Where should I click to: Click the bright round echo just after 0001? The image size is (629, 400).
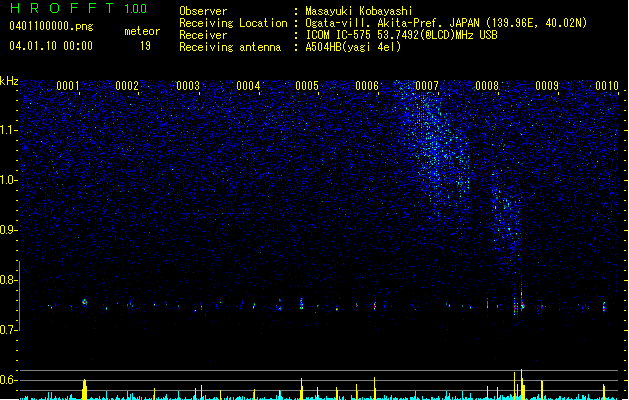point(84,302)
